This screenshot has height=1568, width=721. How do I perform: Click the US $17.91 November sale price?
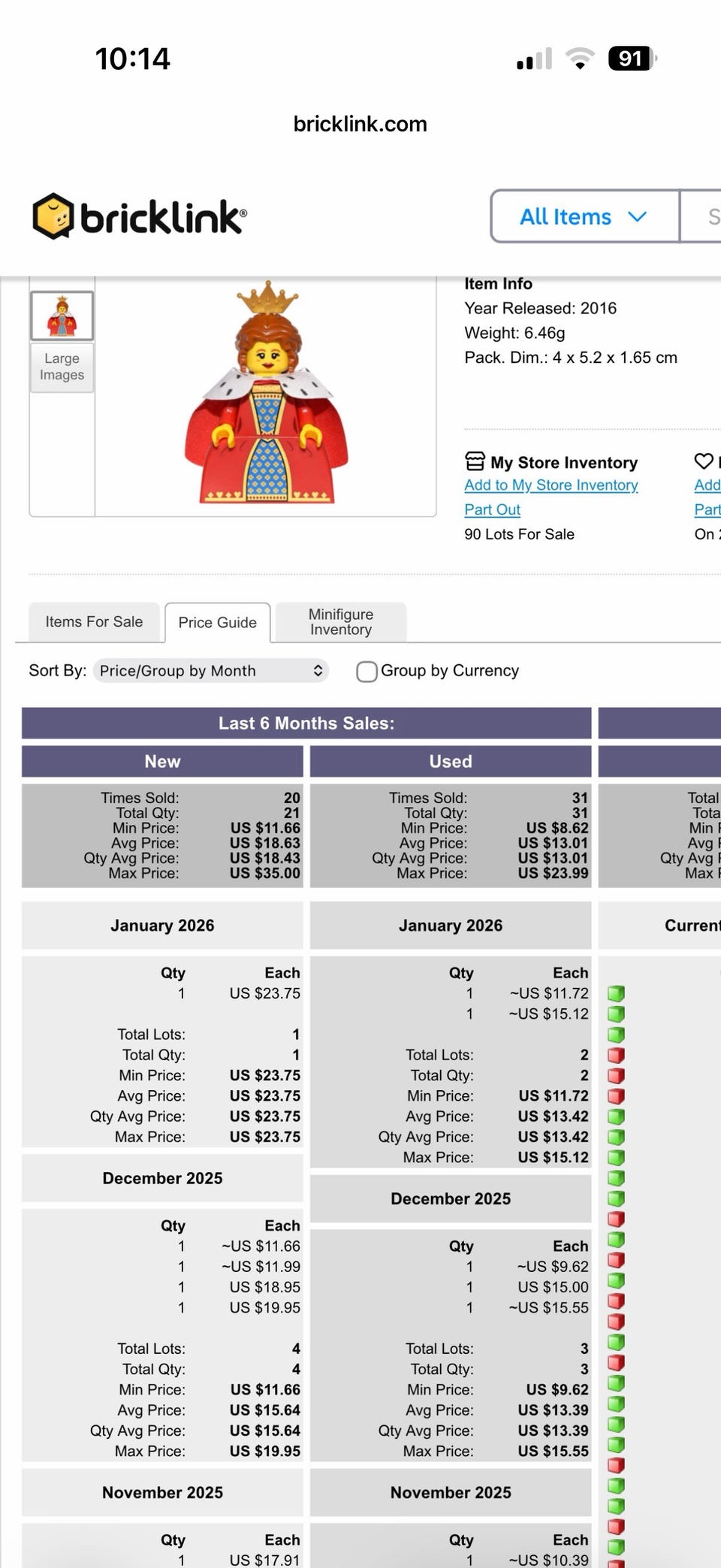(264, 1560)
